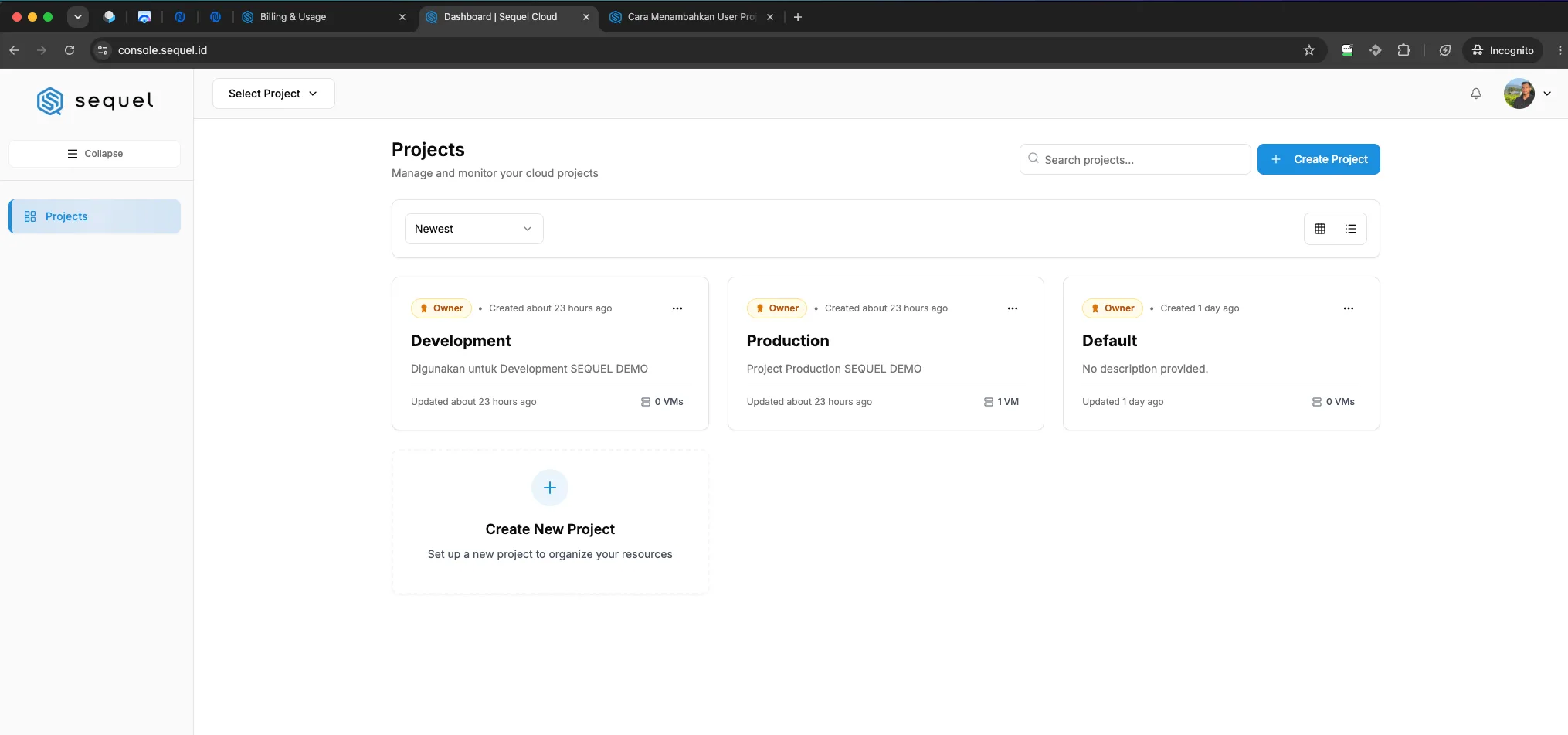This screenshot has height=735, width=1568.
Task: Open Cara Menambahkan User browser tab
Action: [691, 17]
